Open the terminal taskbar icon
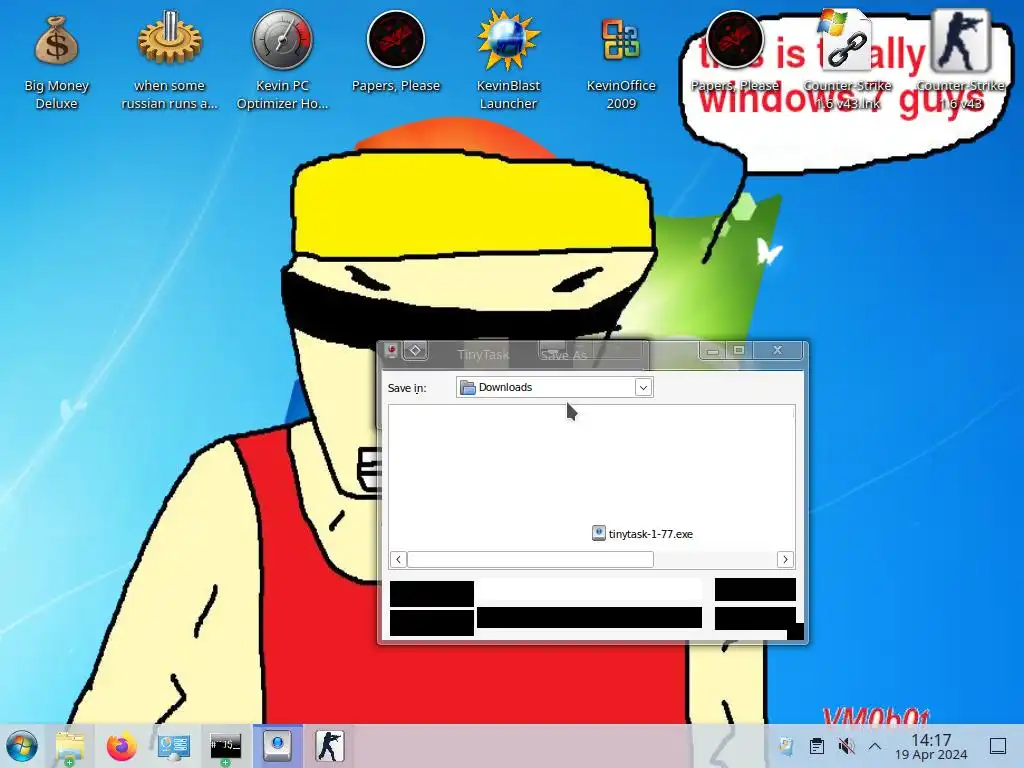The width and height of the screenshot is (1024, 768). pos(225,746)
